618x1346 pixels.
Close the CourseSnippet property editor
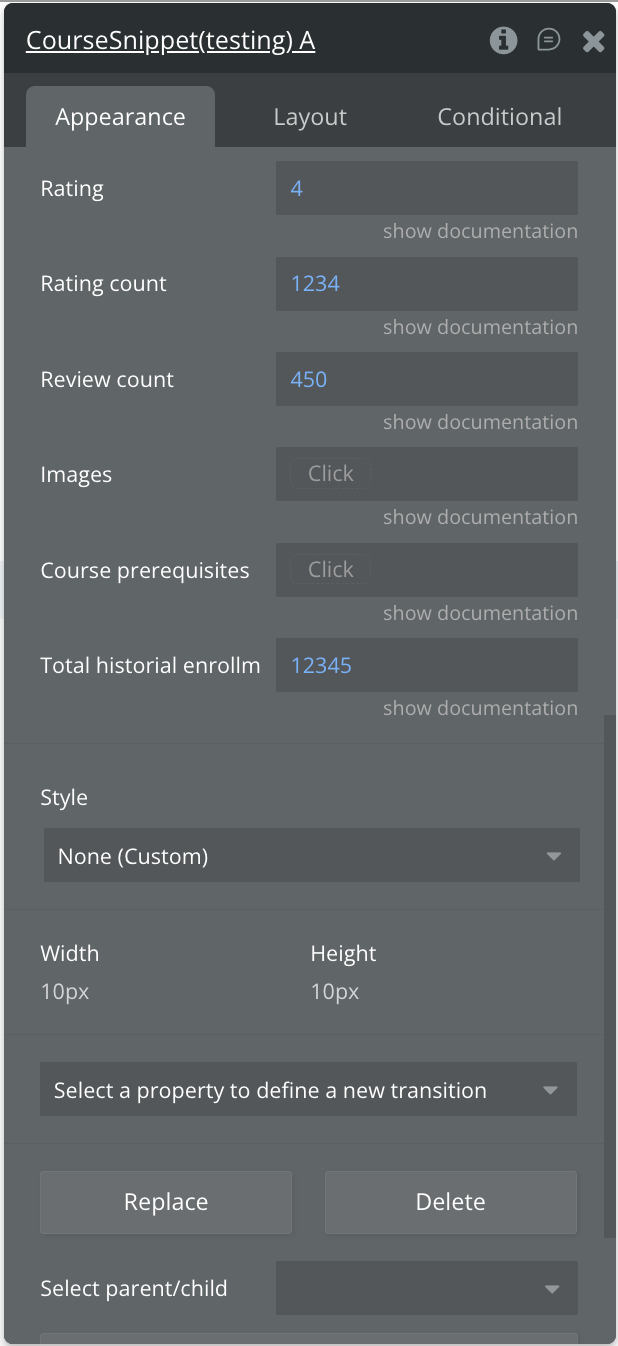pos(593,41)
